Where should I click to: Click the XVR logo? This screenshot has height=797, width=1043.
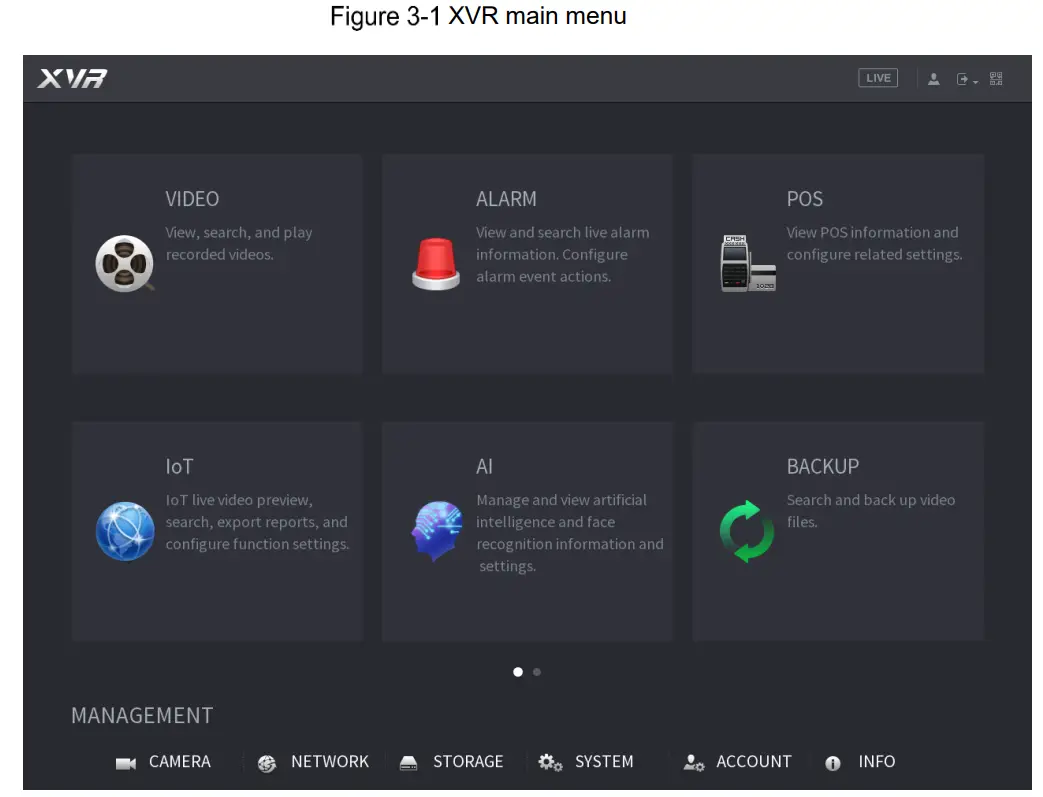(73, 79)
